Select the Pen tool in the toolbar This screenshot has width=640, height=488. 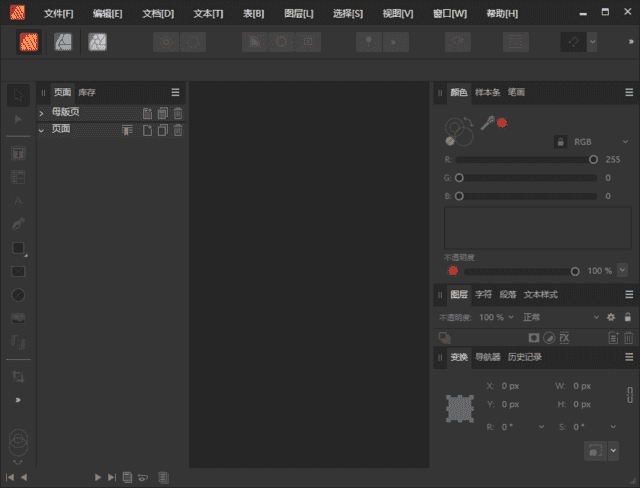click(18, 223)
